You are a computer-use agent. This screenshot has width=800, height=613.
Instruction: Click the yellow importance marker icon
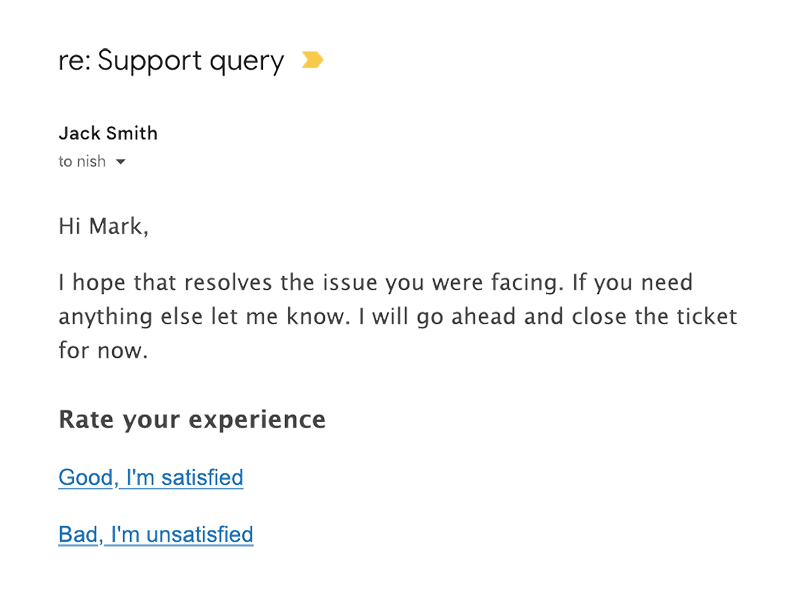(312, 60)
